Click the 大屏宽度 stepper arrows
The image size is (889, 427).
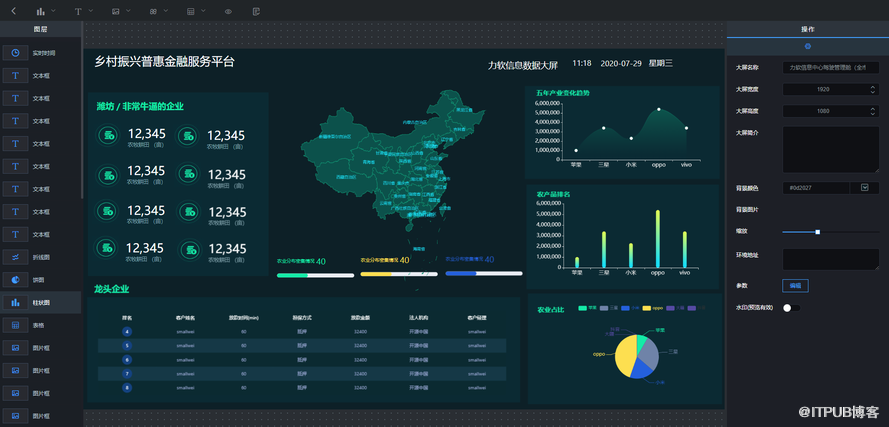click(x=872, y=89)
